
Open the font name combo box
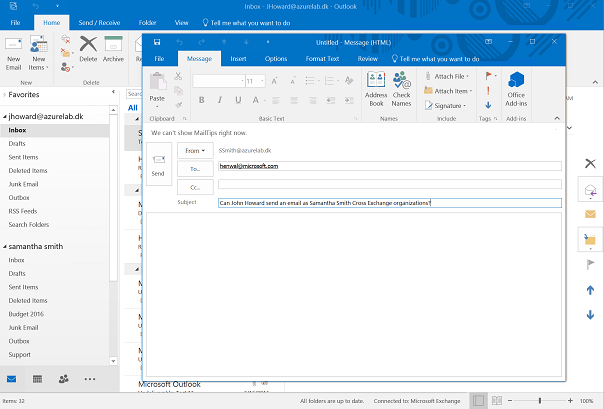(x=218, y=81)
